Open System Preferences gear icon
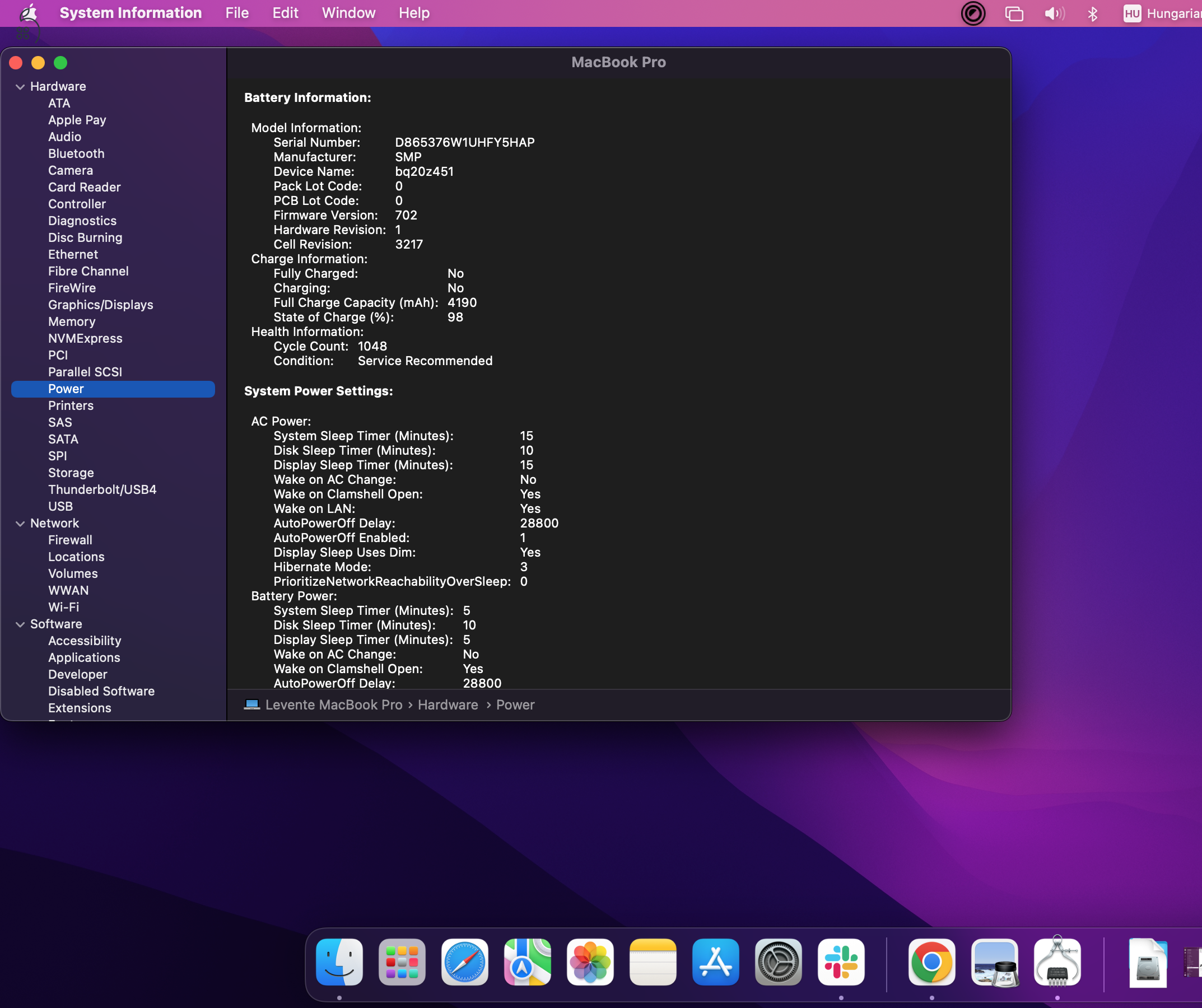The image size is (1202, 1008). [x=779, y=962]
